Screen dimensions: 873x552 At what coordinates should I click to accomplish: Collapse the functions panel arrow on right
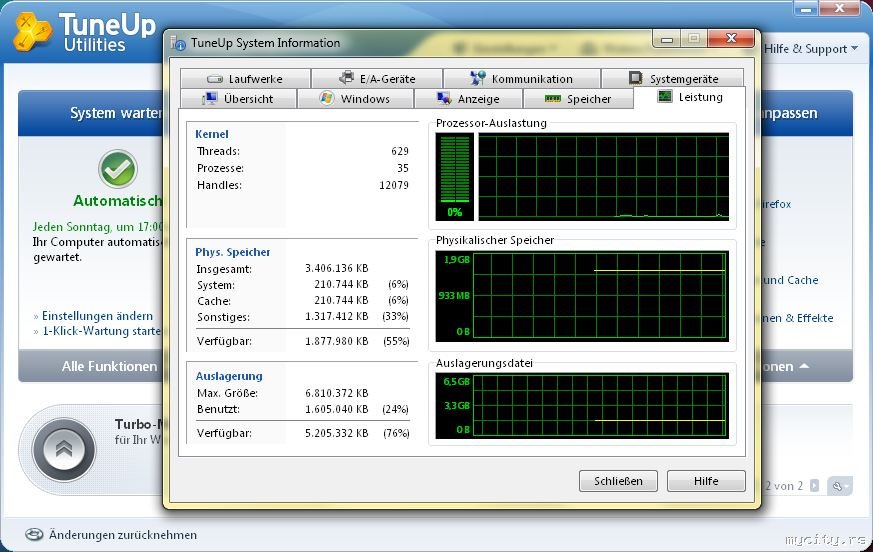pos(804,366)
